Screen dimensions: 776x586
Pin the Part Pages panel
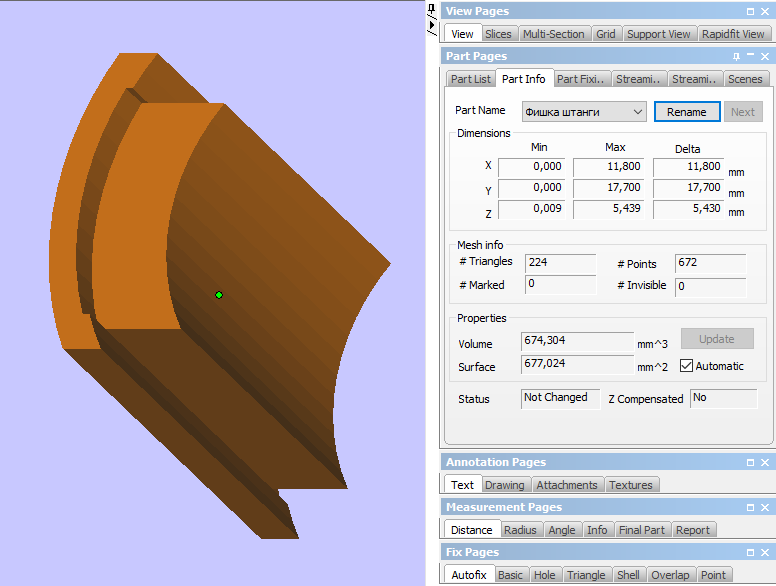coord(736,57)
